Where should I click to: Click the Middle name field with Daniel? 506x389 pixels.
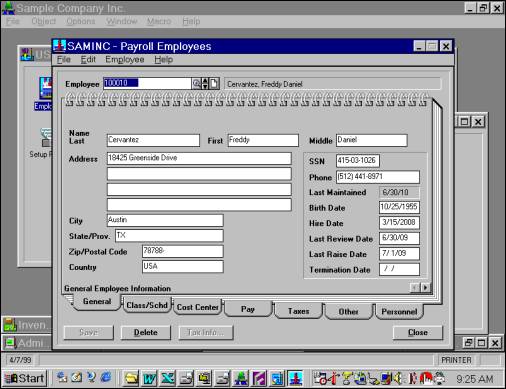pos(372,140)
